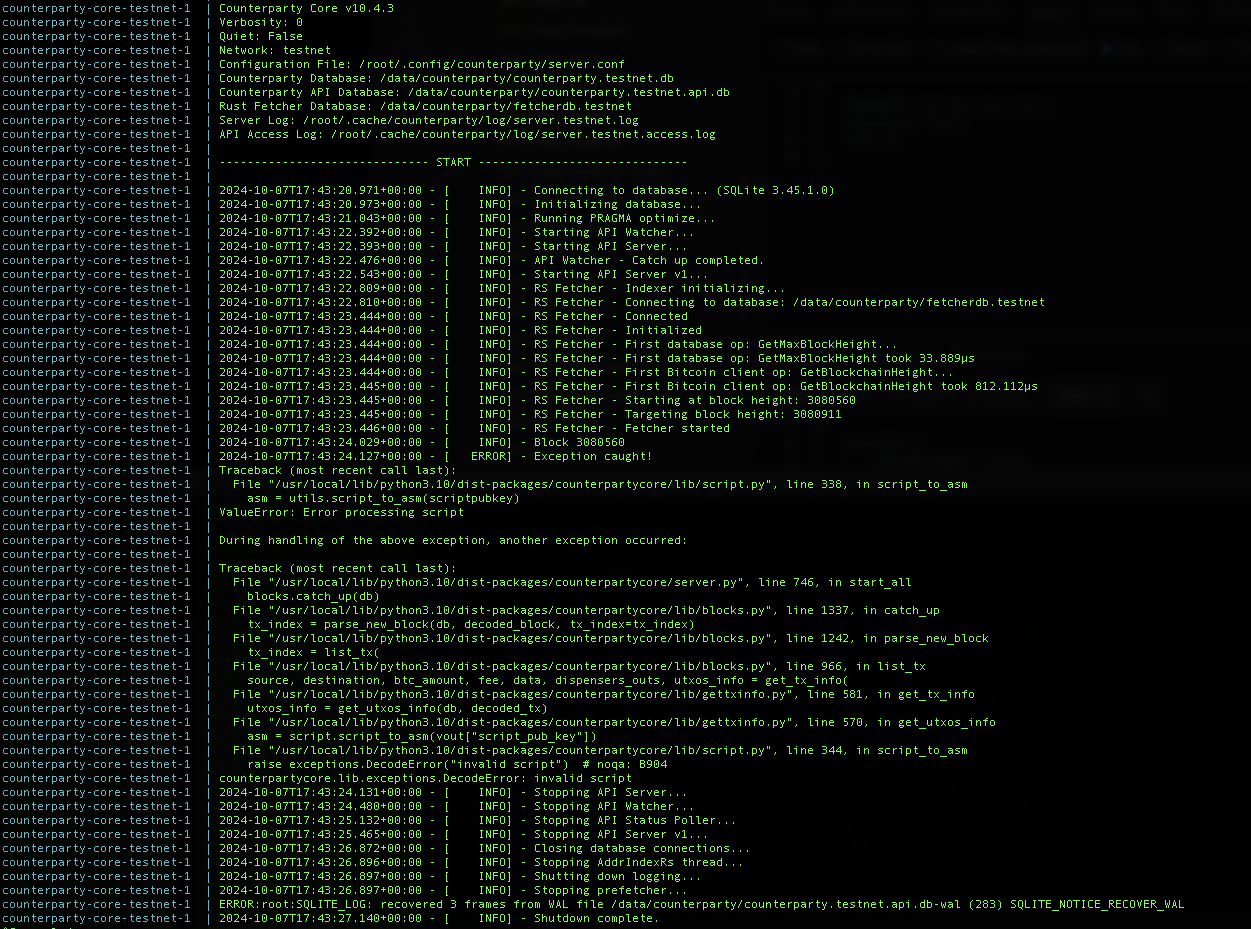Select the 'RS Fetcher - Connected' entry
Image resolution: width=1251 pixels, height=929 pixels.
pos(453,316)
